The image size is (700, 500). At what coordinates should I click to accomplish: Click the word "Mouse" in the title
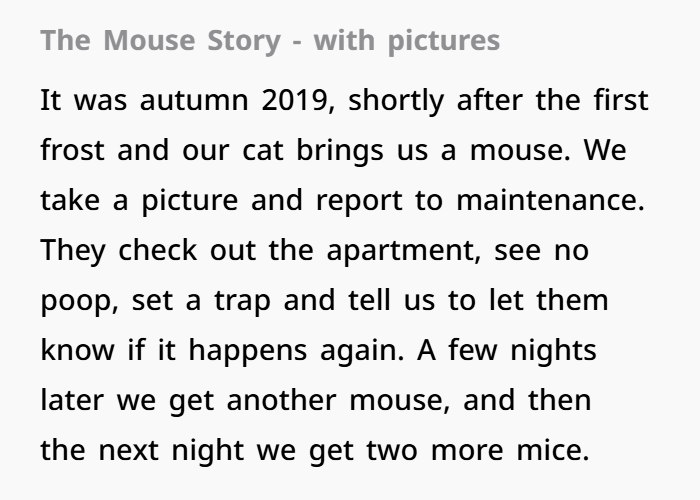coord(149,40)
